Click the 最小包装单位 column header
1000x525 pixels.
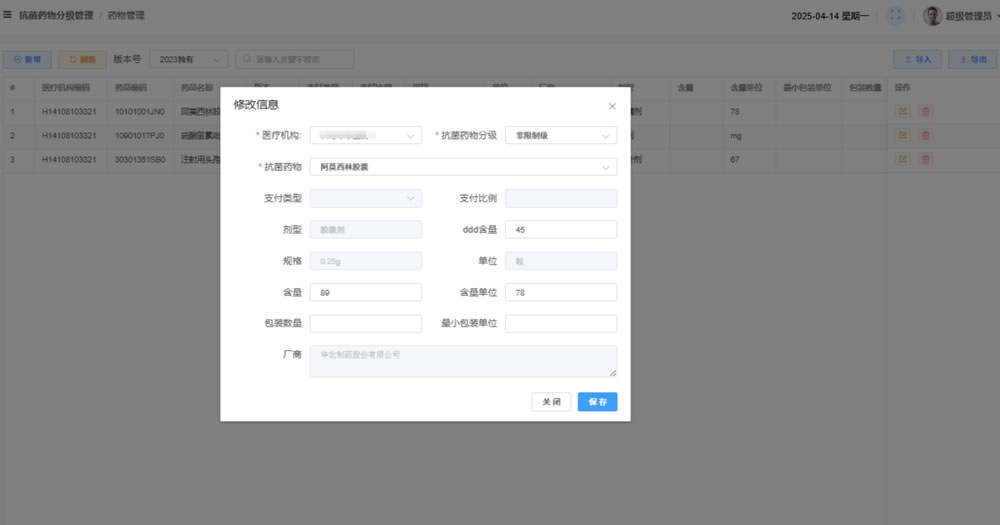point(807,87)
